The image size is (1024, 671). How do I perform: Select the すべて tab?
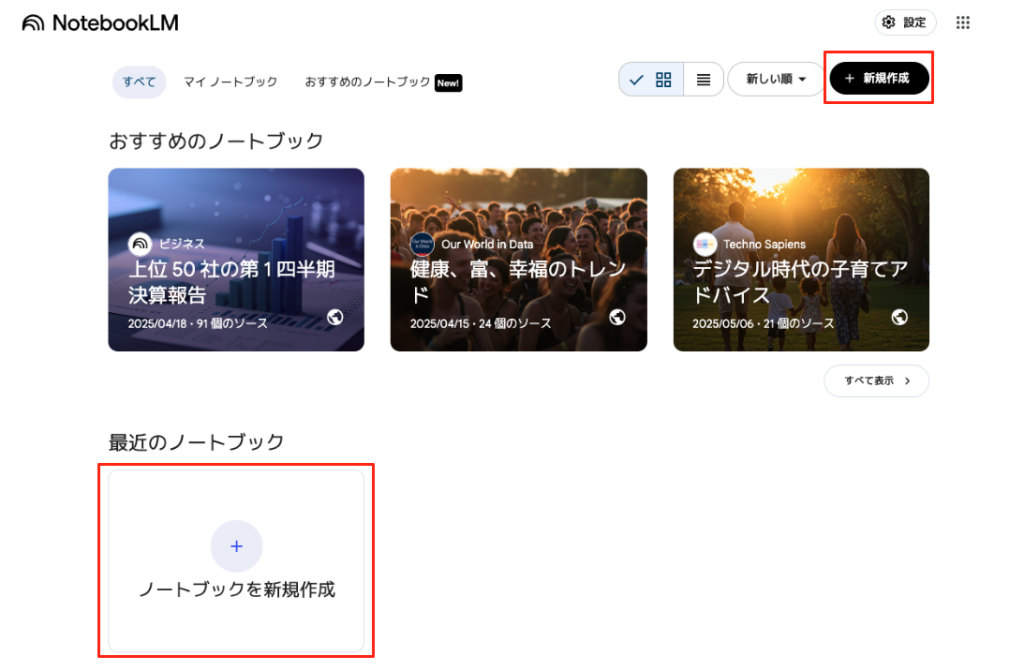coord(139,82)
